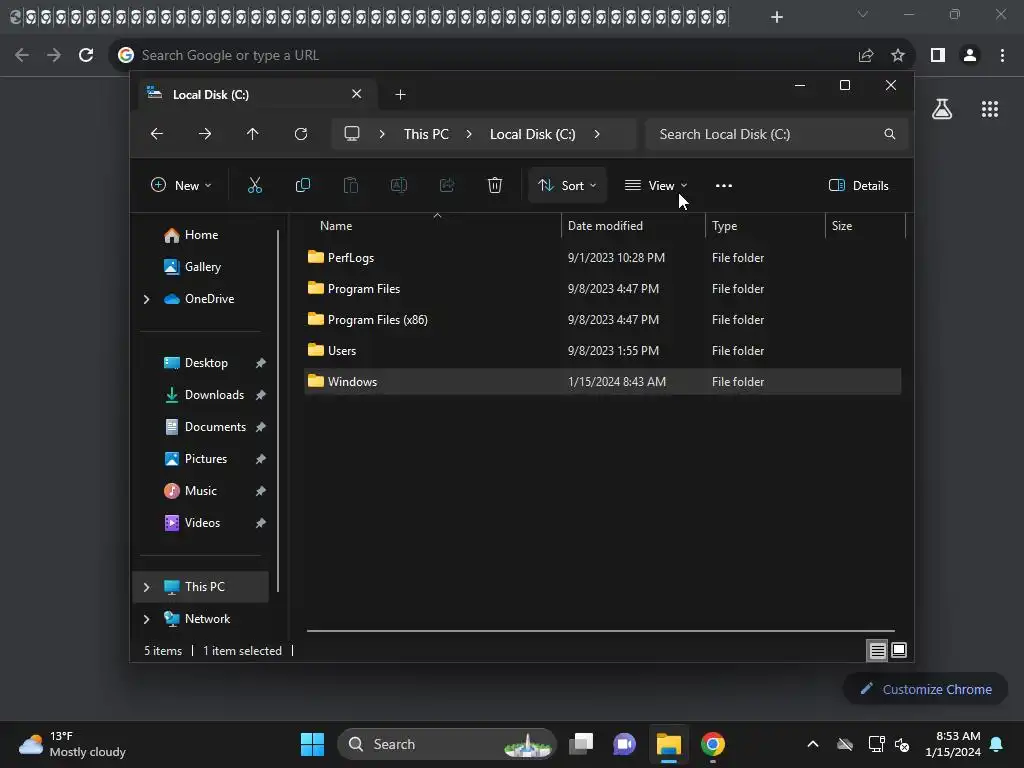Open Task View on the taskbar
Screen dimensions: 1024x768
[x=581, y=744]
